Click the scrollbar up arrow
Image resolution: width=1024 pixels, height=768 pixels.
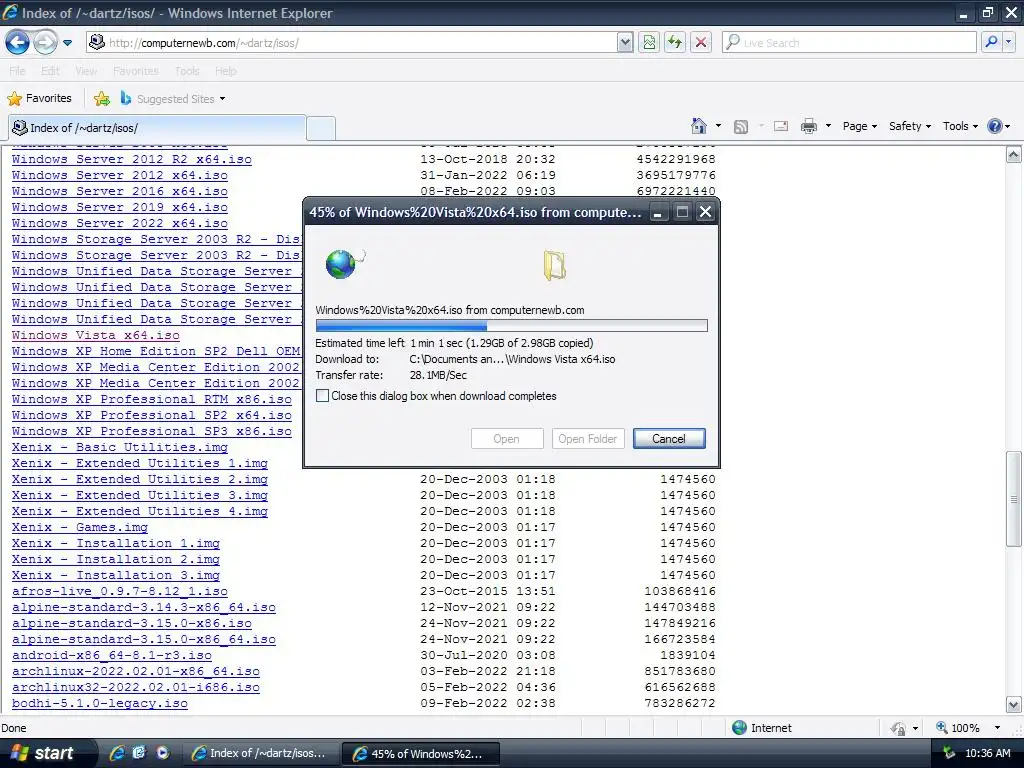pyautogui.click(x=1014, y=154)
